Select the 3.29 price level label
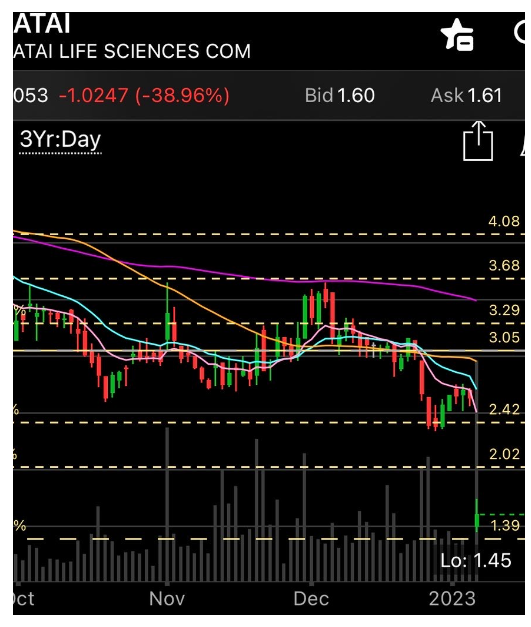This screenshot has width=531, height=627. coord(504,310)
